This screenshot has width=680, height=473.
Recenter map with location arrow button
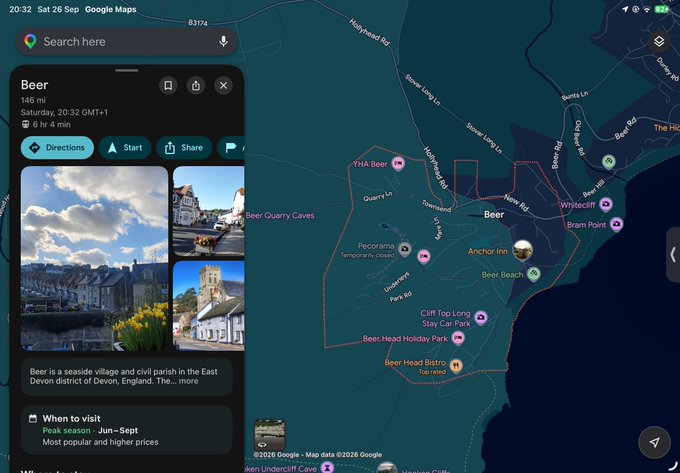pos(654,442)
